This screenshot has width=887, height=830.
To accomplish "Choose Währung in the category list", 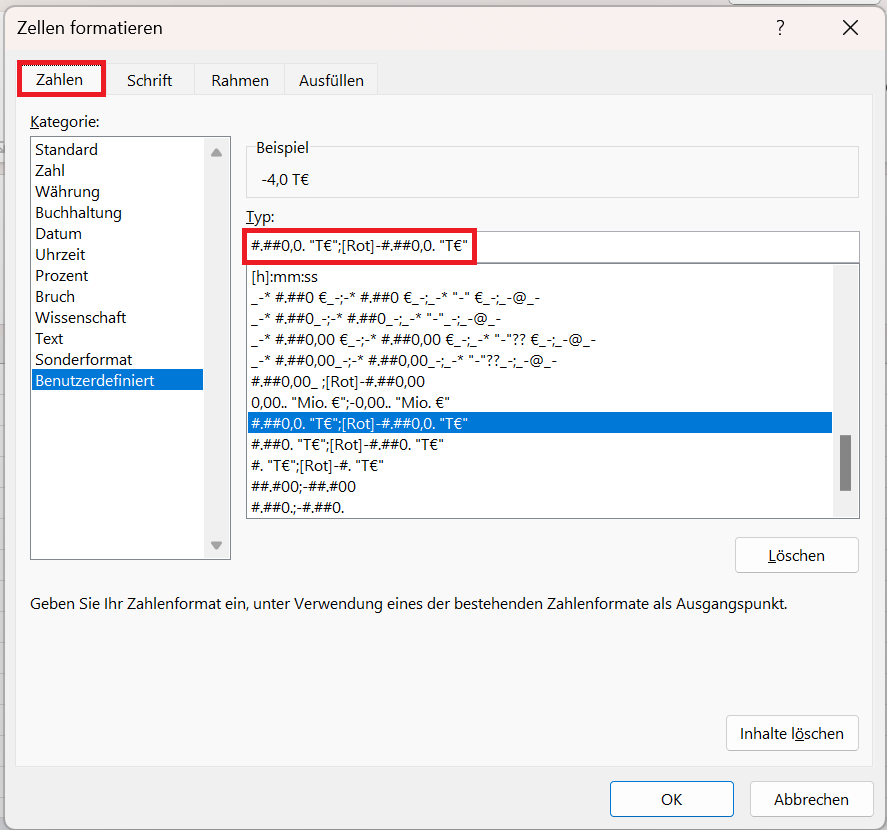I will [x=67, y=192].
